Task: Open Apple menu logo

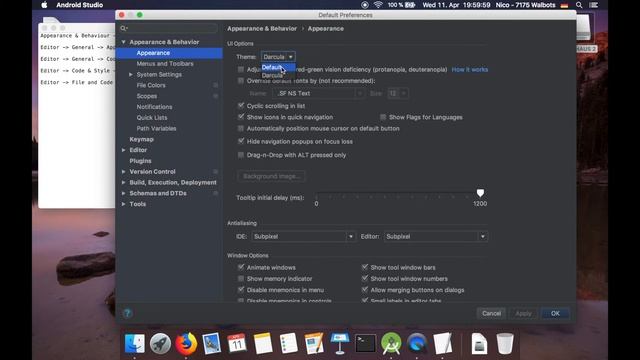Action: tap(44, 5)
